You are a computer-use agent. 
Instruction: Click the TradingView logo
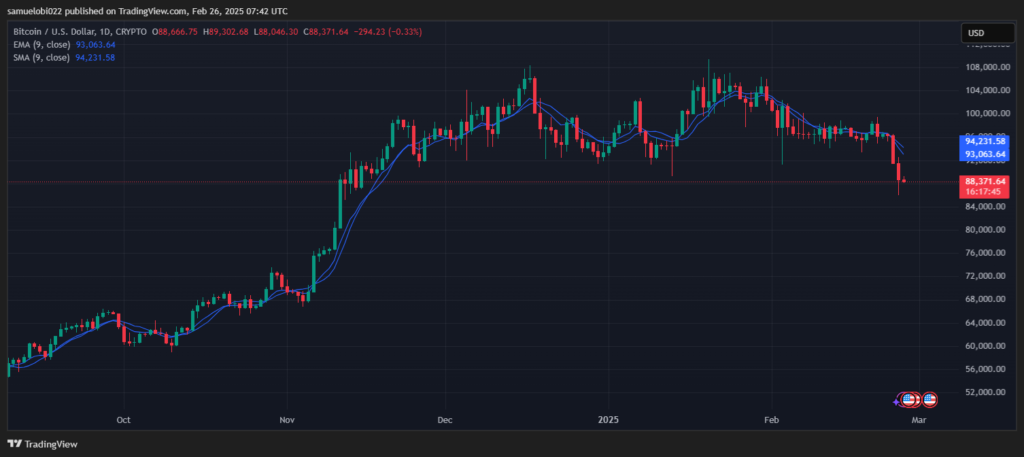point(43,444)
